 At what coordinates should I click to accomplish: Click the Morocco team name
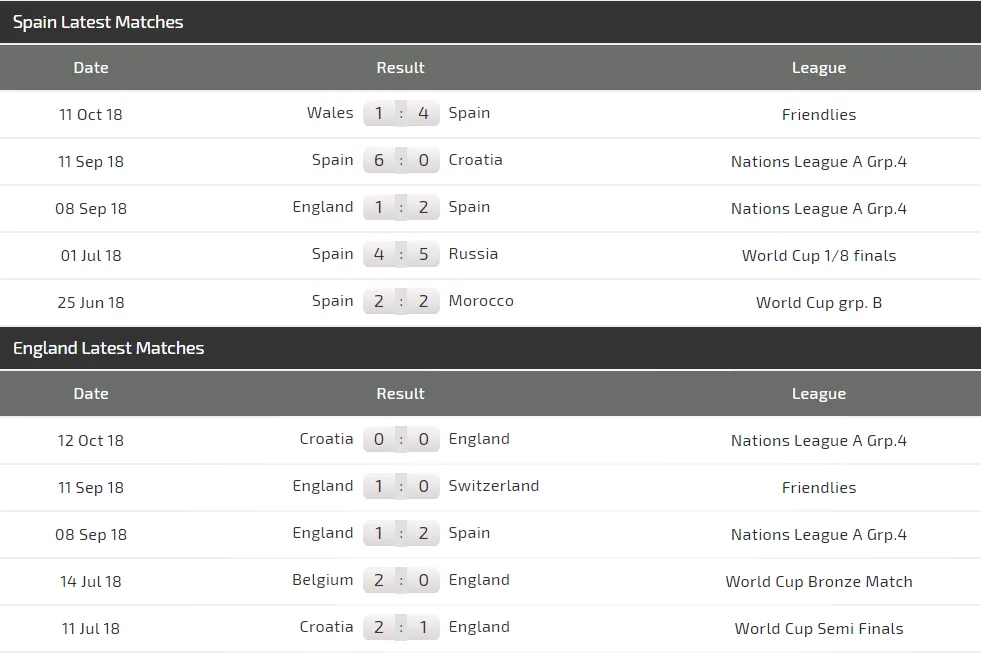481,301
